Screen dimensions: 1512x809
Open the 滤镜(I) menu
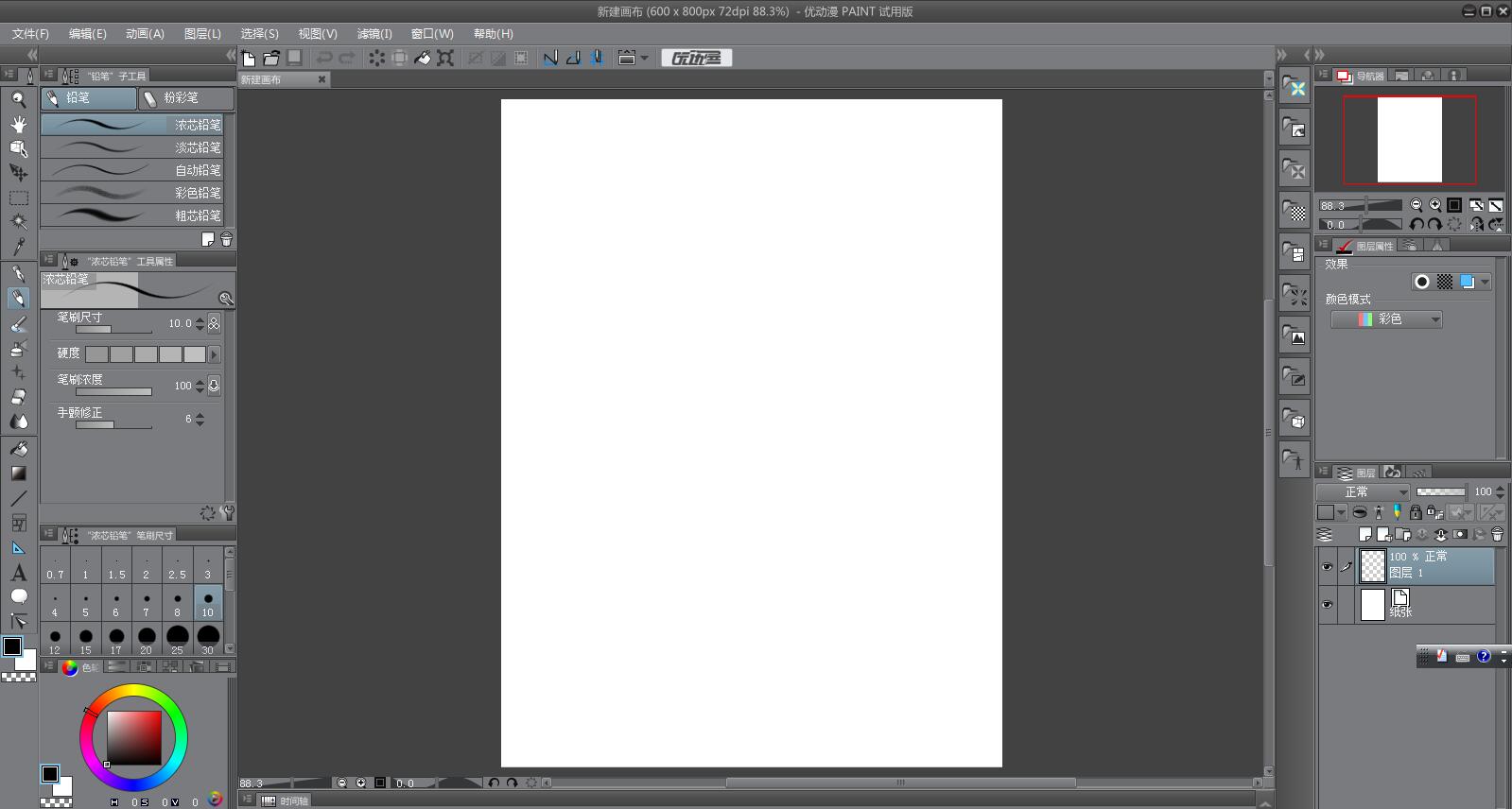coord(374,33)
